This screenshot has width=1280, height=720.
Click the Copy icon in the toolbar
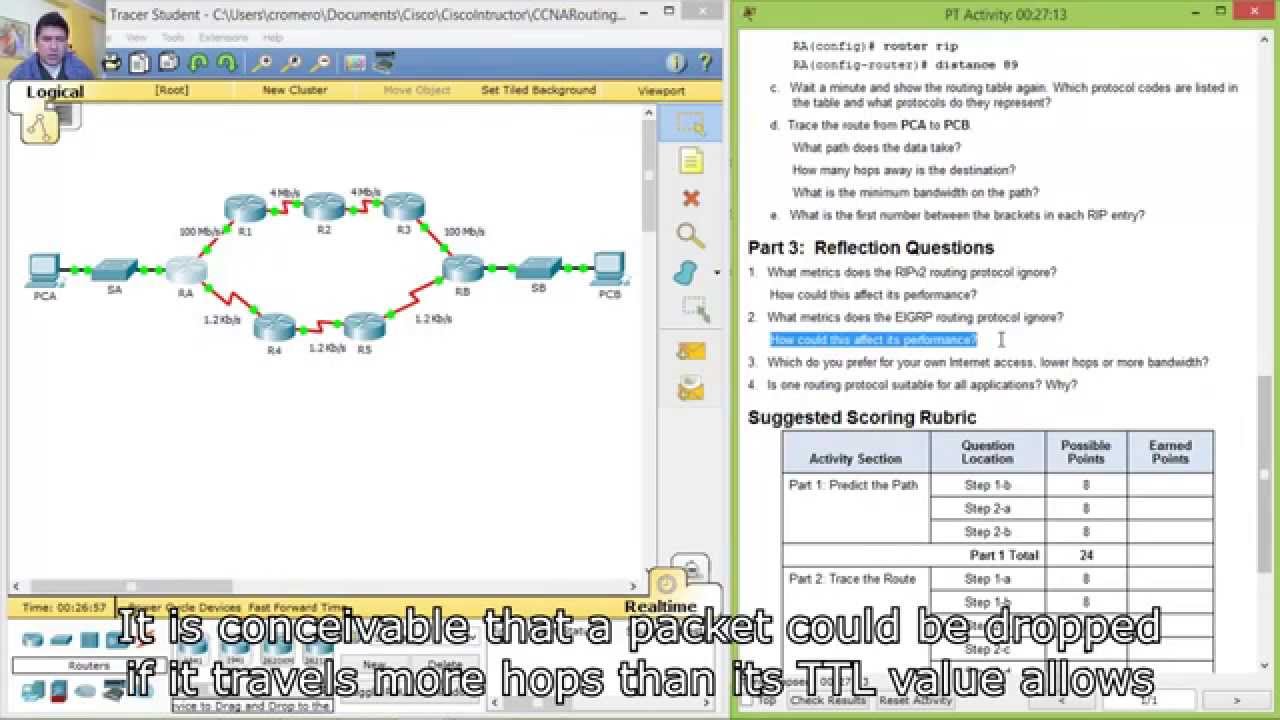(x=139, y=63)
